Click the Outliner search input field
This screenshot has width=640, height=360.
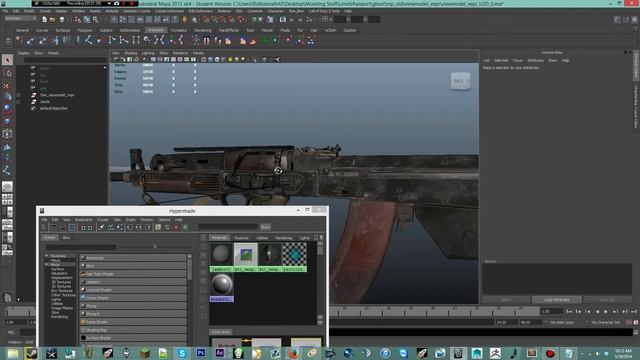coord(65,60)
